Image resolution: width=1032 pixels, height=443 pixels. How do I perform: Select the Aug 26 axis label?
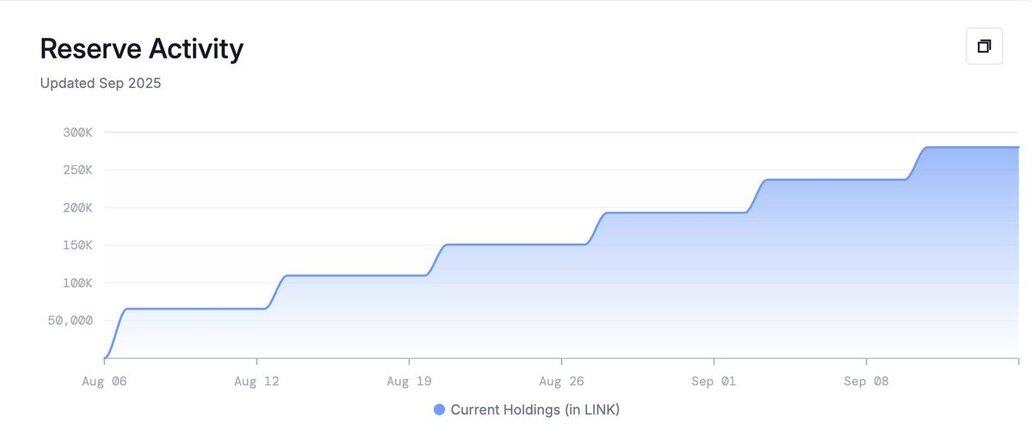coord(561,382)
